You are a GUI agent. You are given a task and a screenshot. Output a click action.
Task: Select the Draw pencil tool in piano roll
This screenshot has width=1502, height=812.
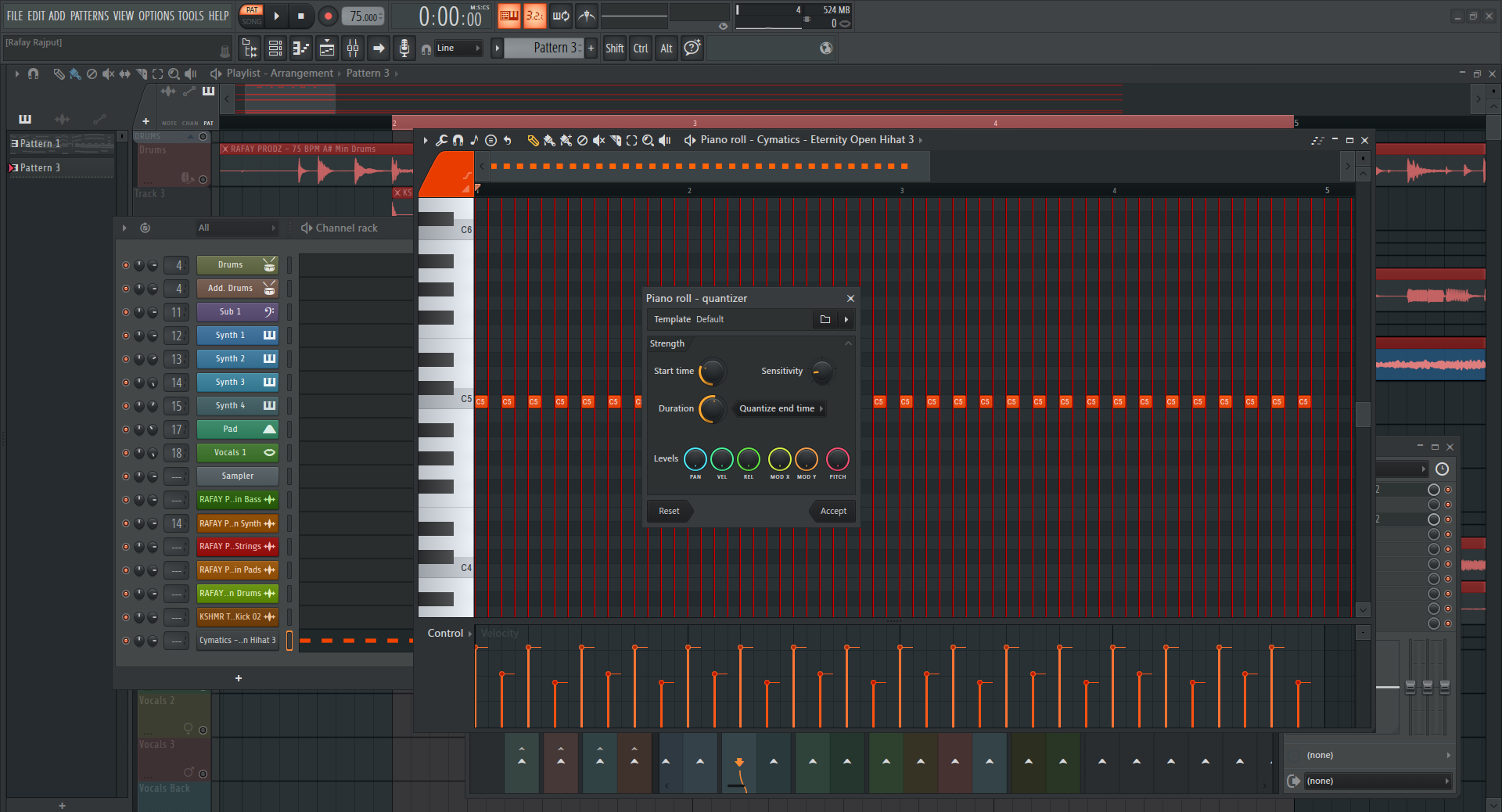533,141
